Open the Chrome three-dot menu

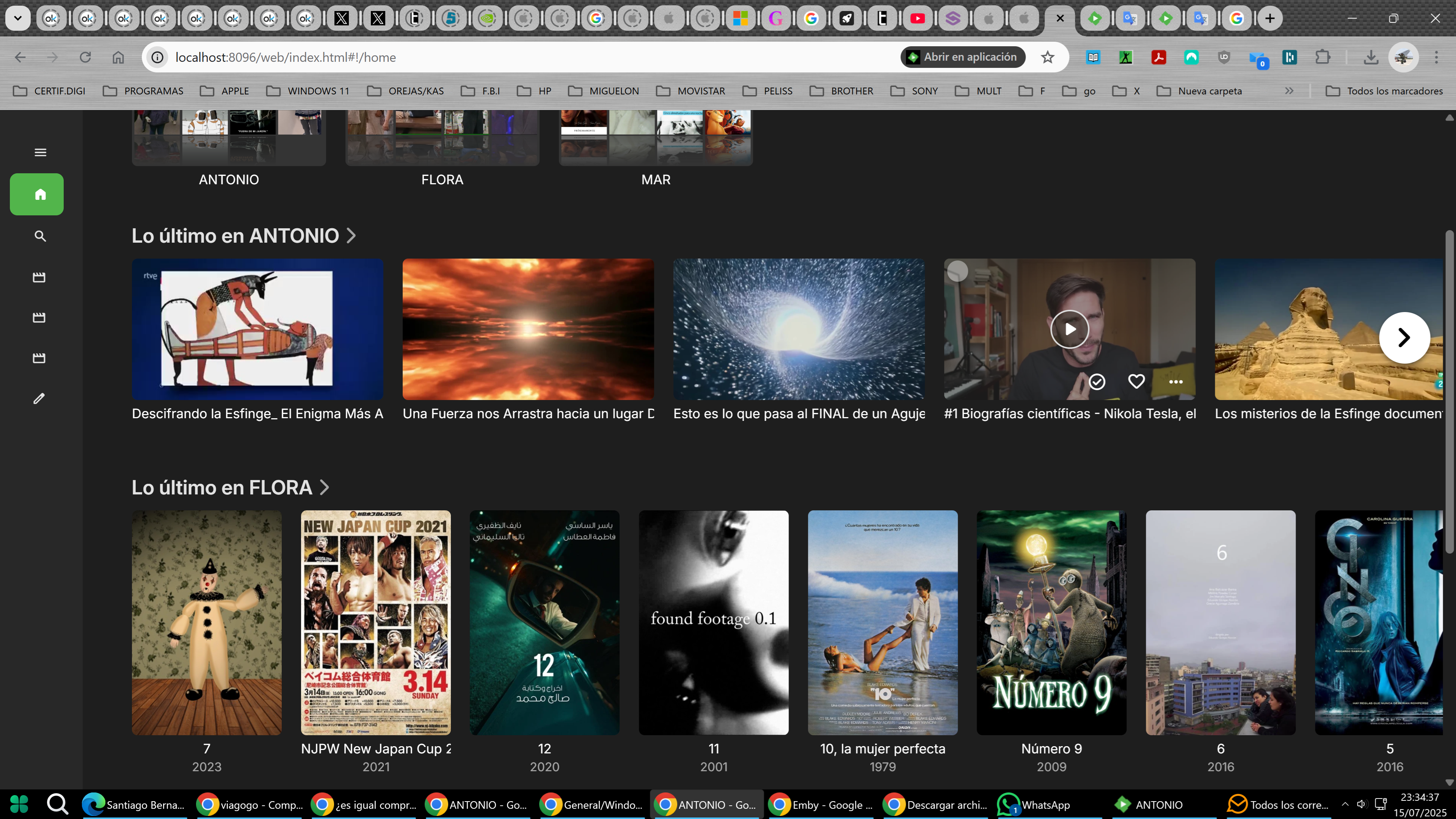pos(1436,57)
